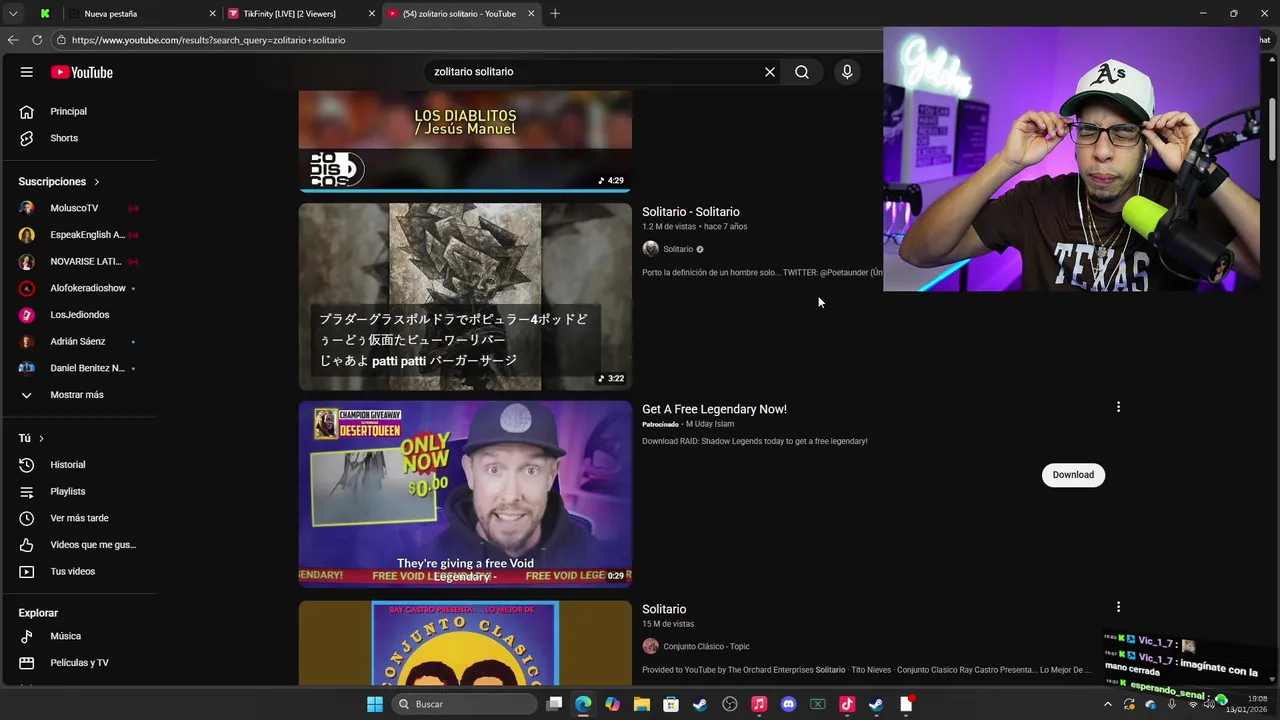The width and height of the screenshot is (1280, 720).
Task: Click '15 M de vistas' under Solitario
Action: [x=668, y=624]
